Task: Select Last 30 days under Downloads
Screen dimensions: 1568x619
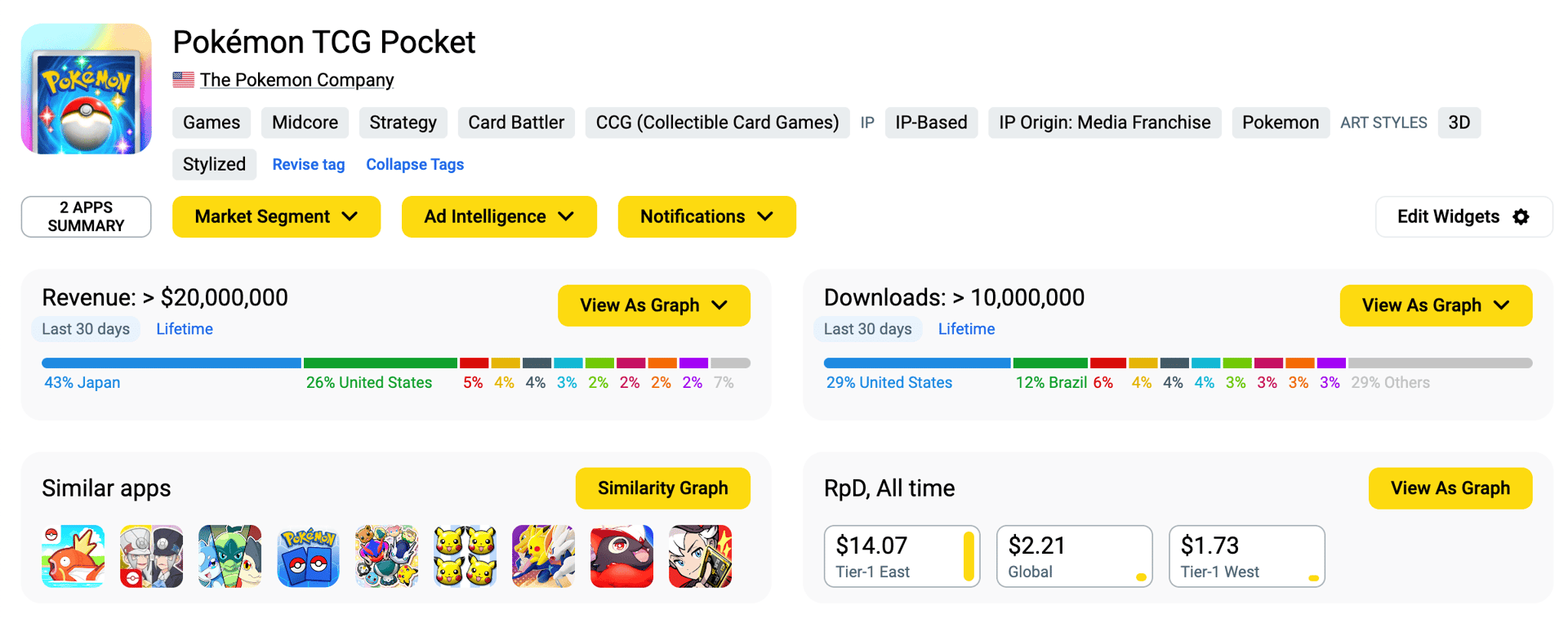Action: tap(867, 329)
